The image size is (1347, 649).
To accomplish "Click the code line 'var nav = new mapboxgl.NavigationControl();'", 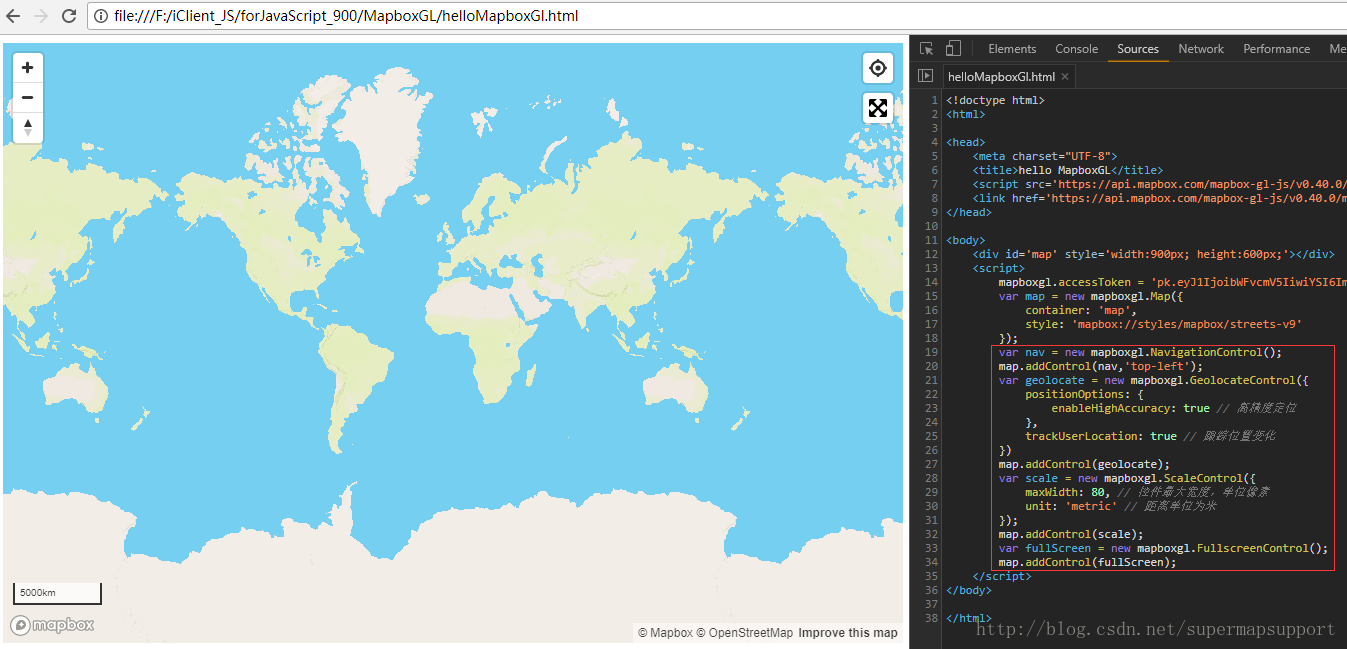I will (1140, 352).
